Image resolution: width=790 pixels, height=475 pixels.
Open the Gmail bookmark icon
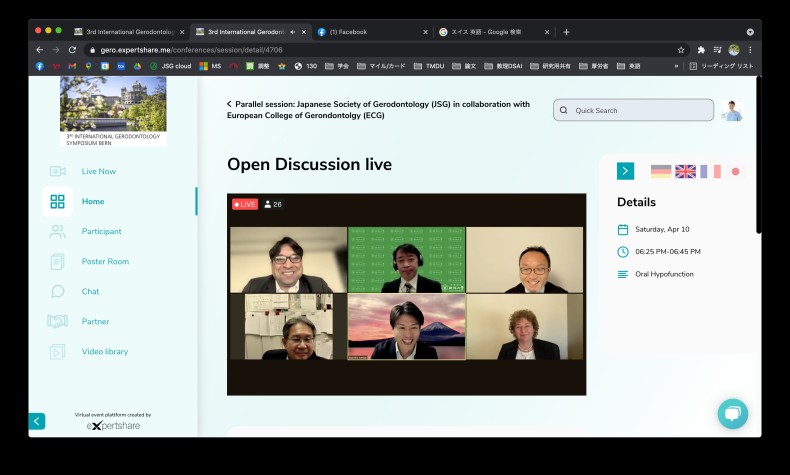coord(72,66)
